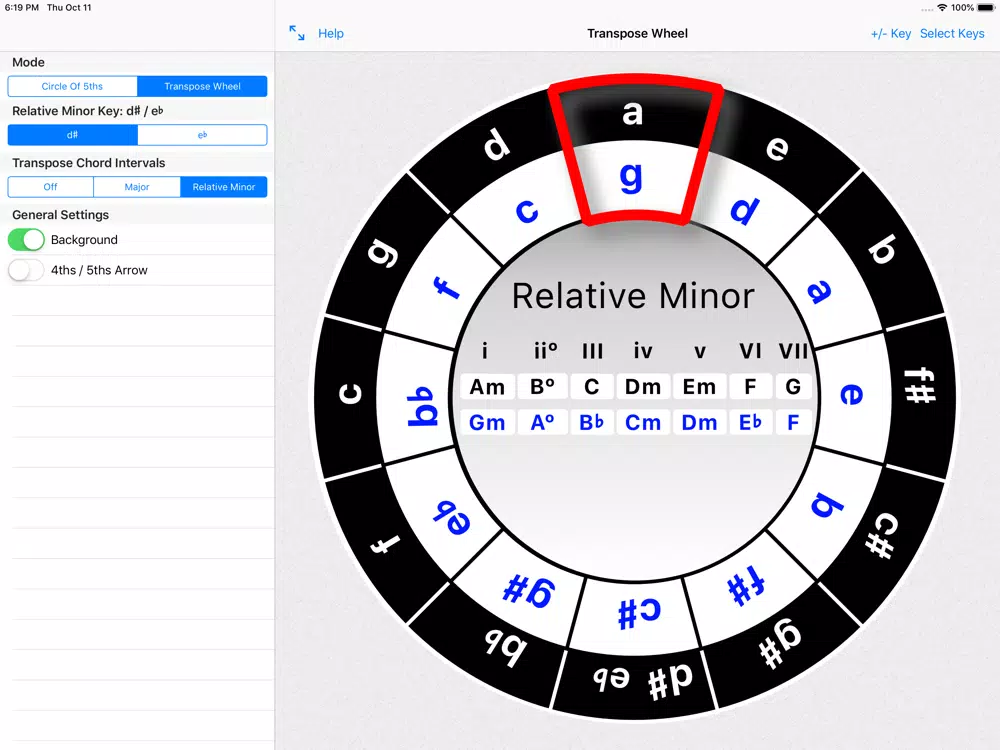Choose eb as relative minor key
Image resolution: width=1000 pixels, height=750 pixels.
pos(202,135)
